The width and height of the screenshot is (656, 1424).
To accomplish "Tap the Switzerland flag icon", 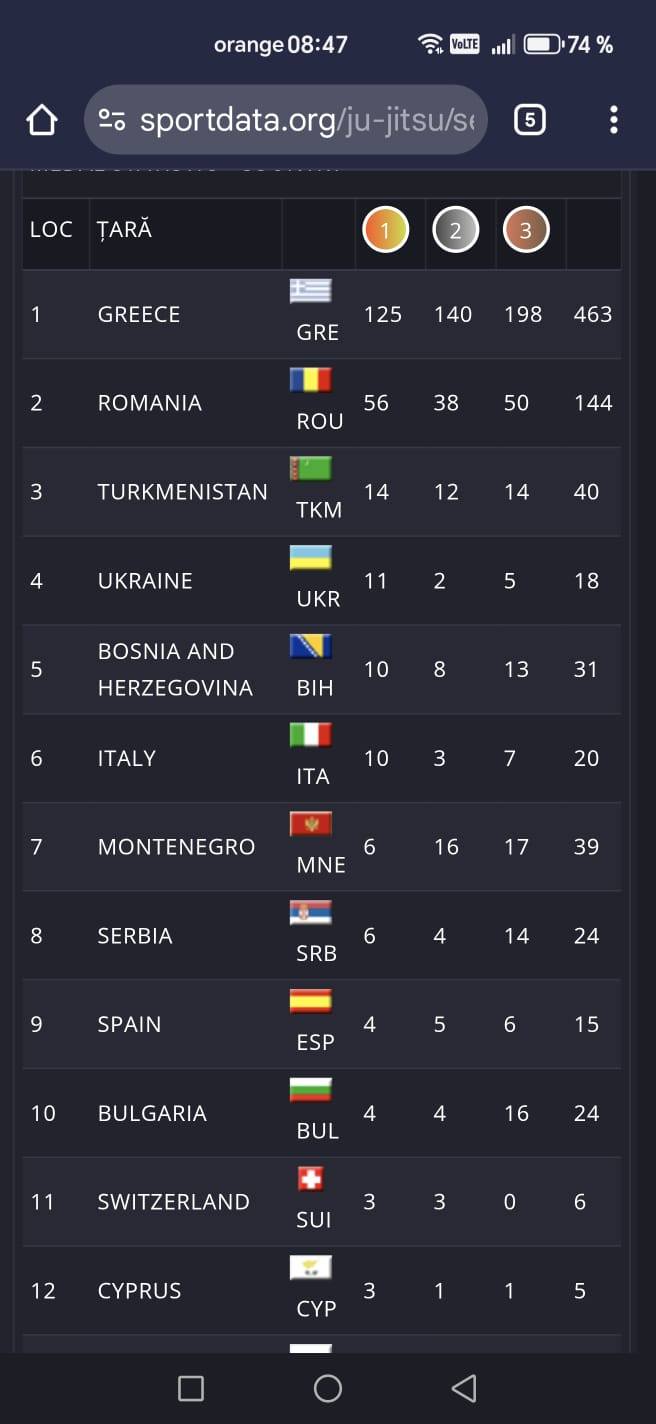I will pyautogui.click(x=310, y=1180).
